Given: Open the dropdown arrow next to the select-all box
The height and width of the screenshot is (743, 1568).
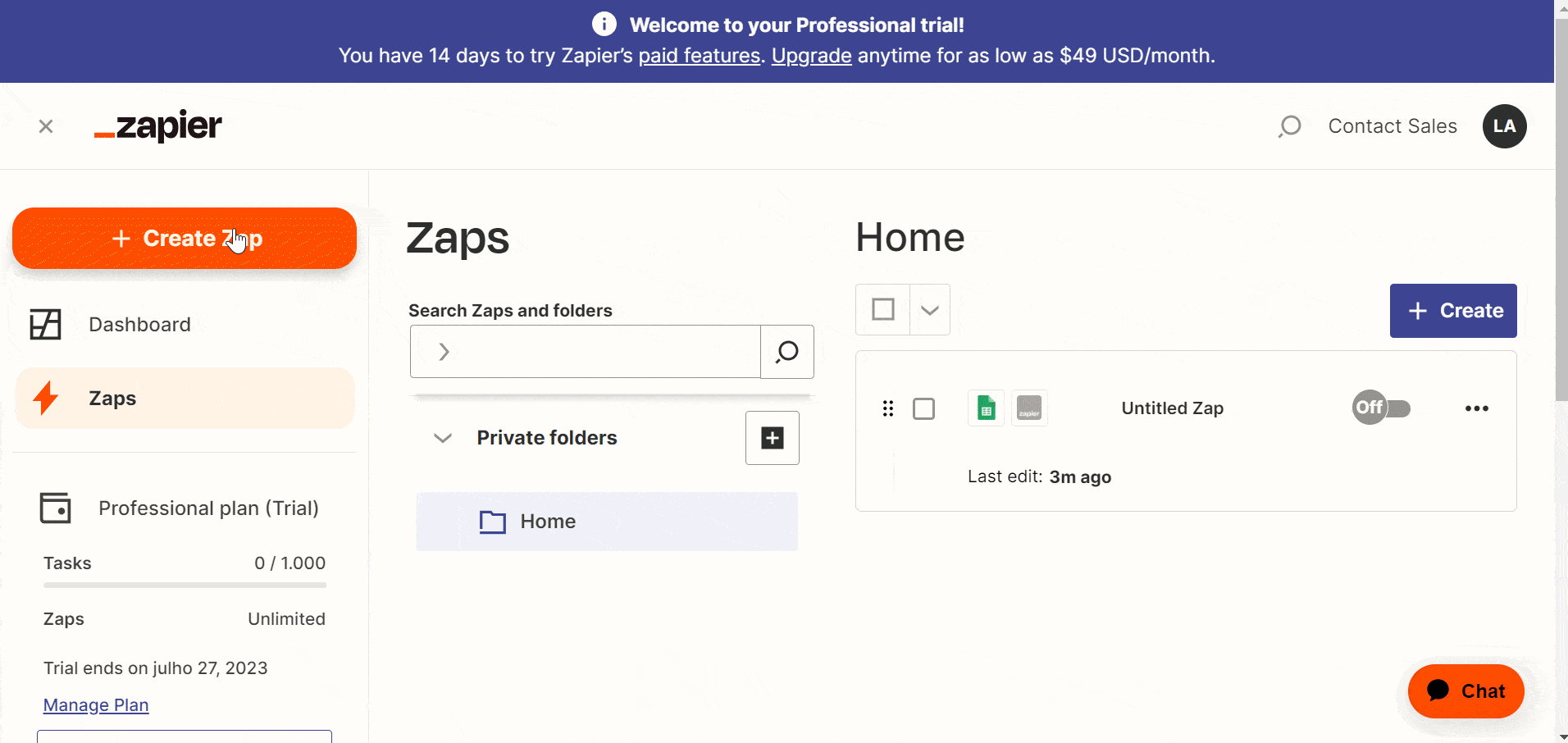Looking at the screenshot, I should (x=929, y=309).
